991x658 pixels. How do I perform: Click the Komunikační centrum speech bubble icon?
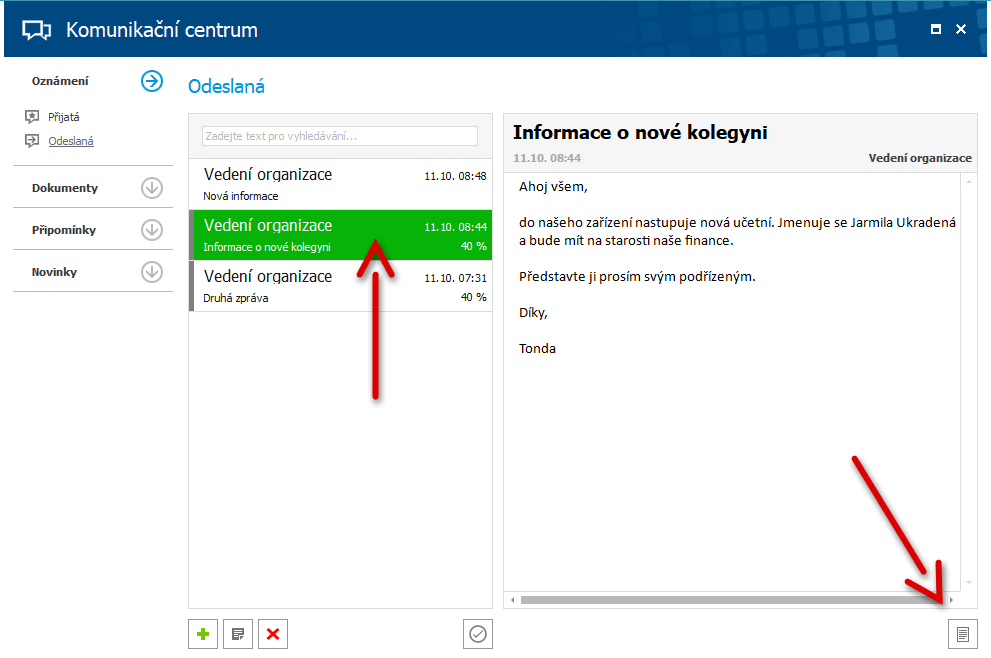click(37, 30)
